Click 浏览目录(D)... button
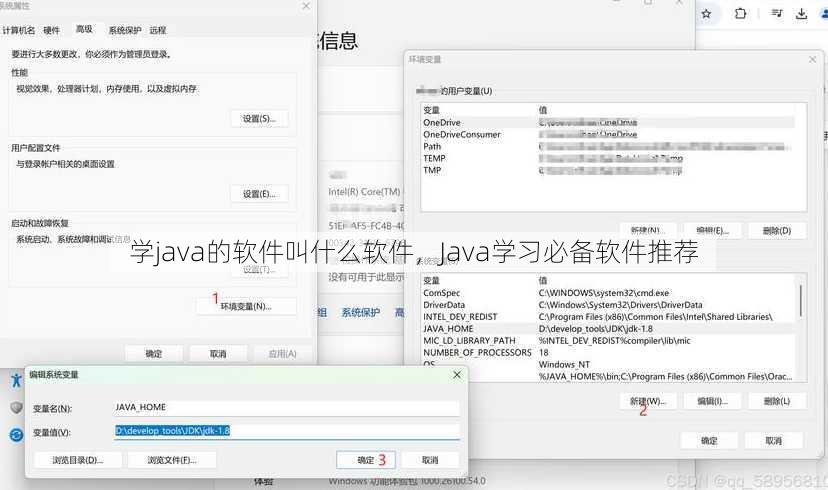Image resolution: width=828 pixels, height=490 pixels. pyautogui.click(x=78, y=460)
